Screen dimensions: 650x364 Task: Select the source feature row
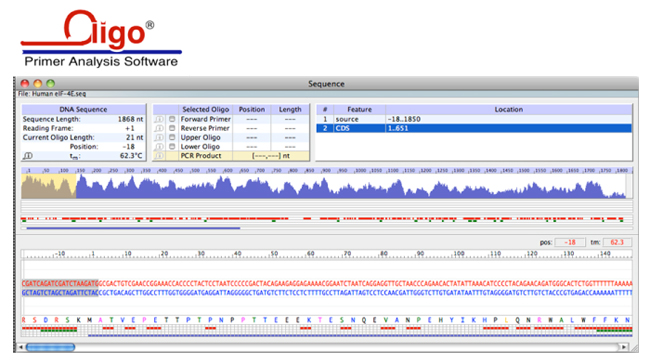(474, 119)
